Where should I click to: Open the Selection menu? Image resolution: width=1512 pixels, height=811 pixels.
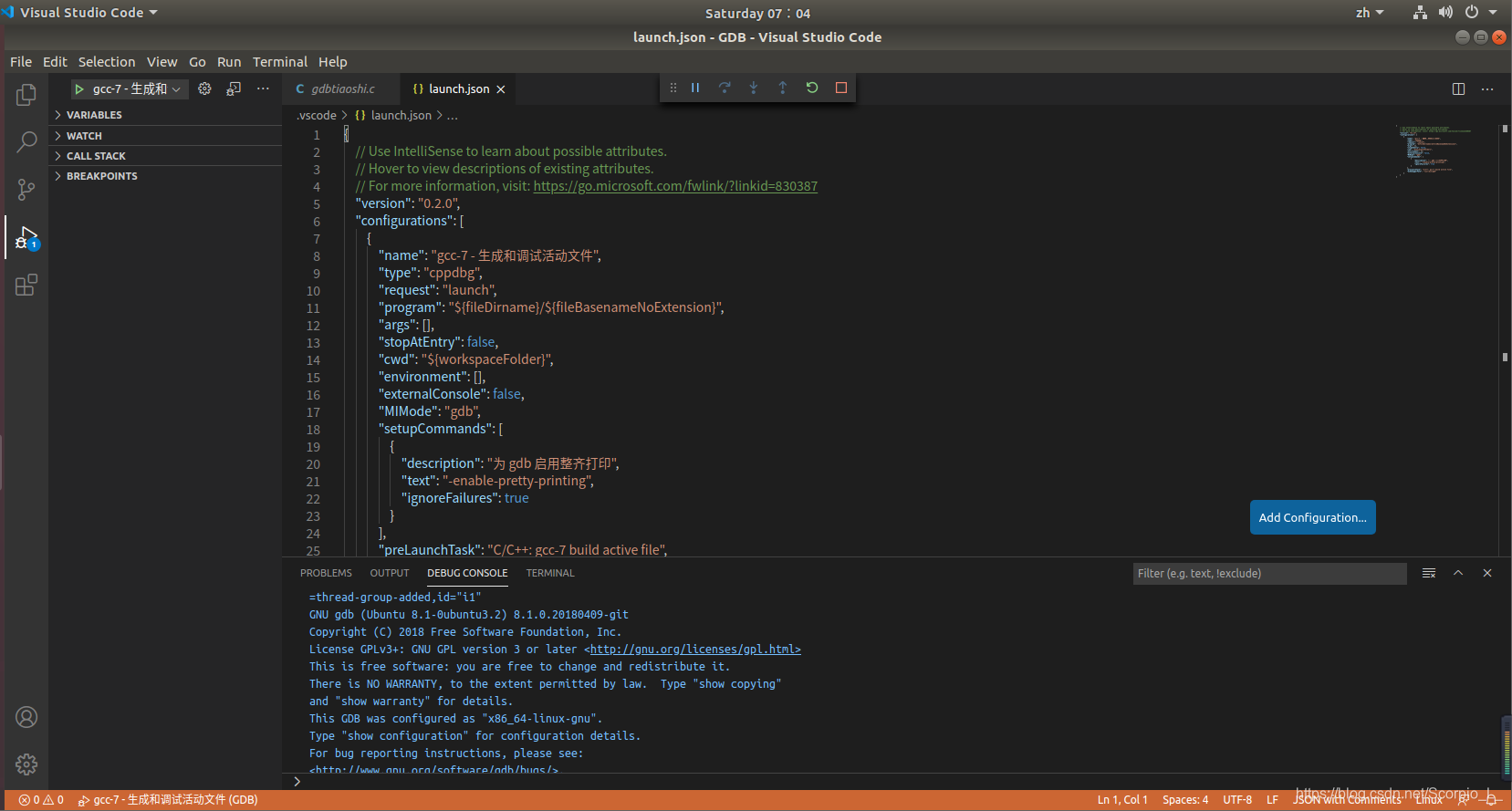(x=107, y=62)
